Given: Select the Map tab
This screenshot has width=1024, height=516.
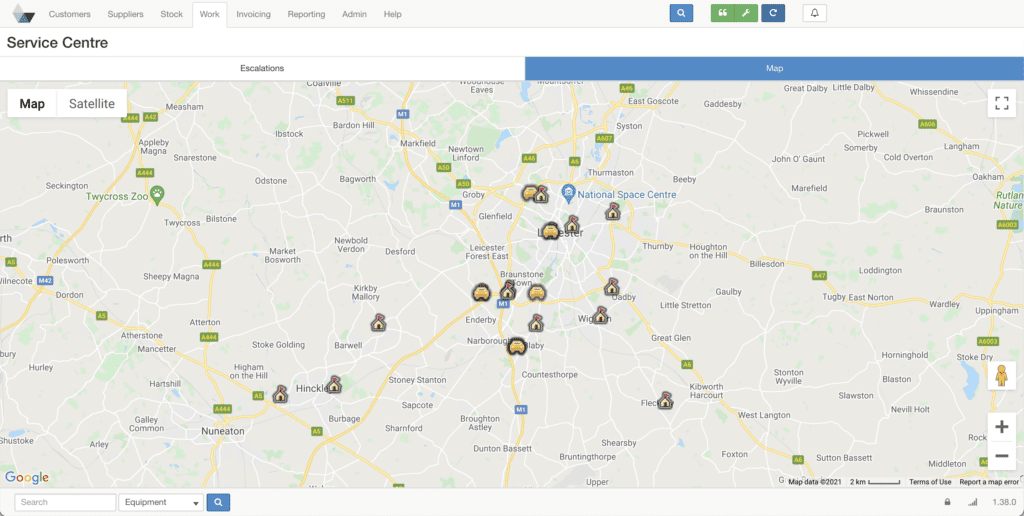Looking at the screenshot, I should tap(775, 68).
